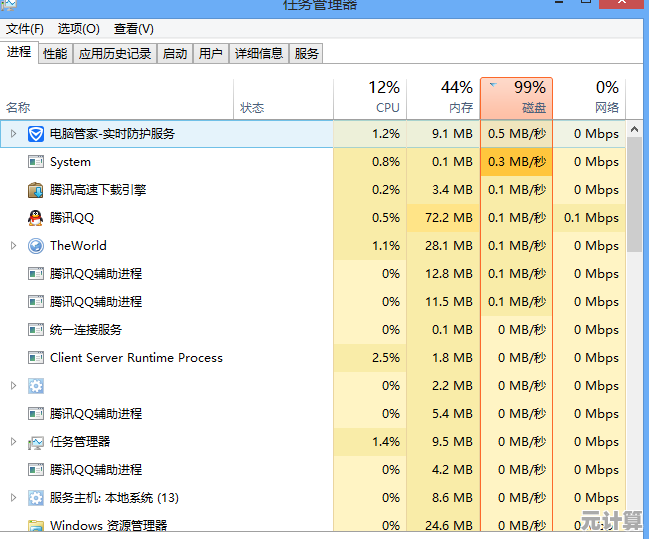The width and height of the screenshot is (649, 539).
Task: Click the vertical scrollbar thumb
Action: [x=635, y=195]
